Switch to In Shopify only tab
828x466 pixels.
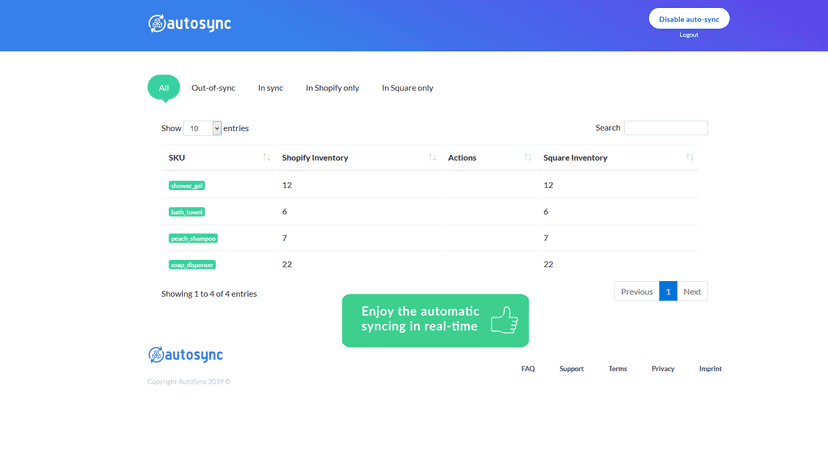(x=332, y=88)
